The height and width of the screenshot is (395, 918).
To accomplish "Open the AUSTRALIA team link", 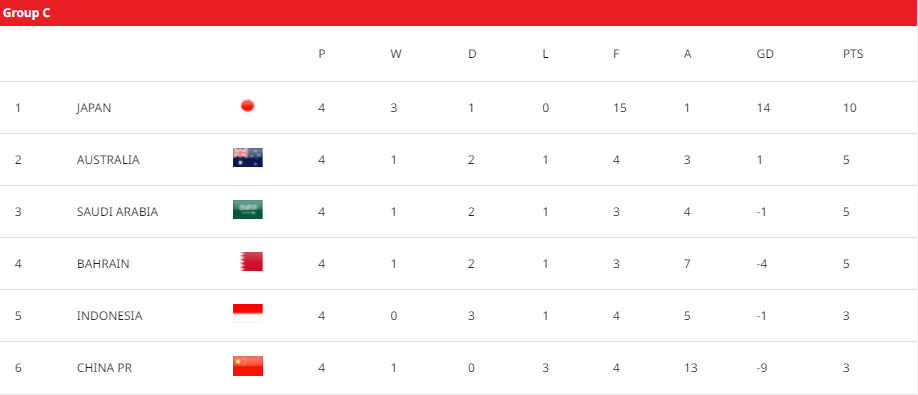I will tap(108, 160).
